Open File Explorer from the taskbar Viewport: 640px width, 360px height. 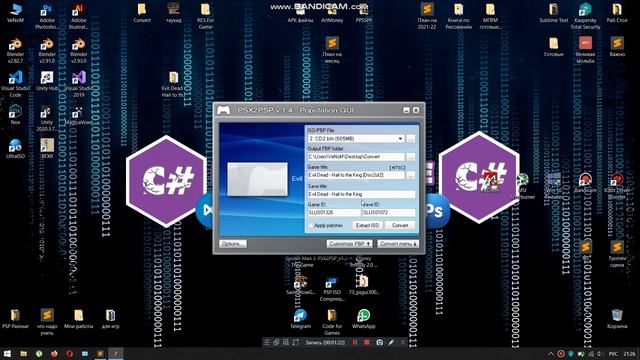pos(23,353)
